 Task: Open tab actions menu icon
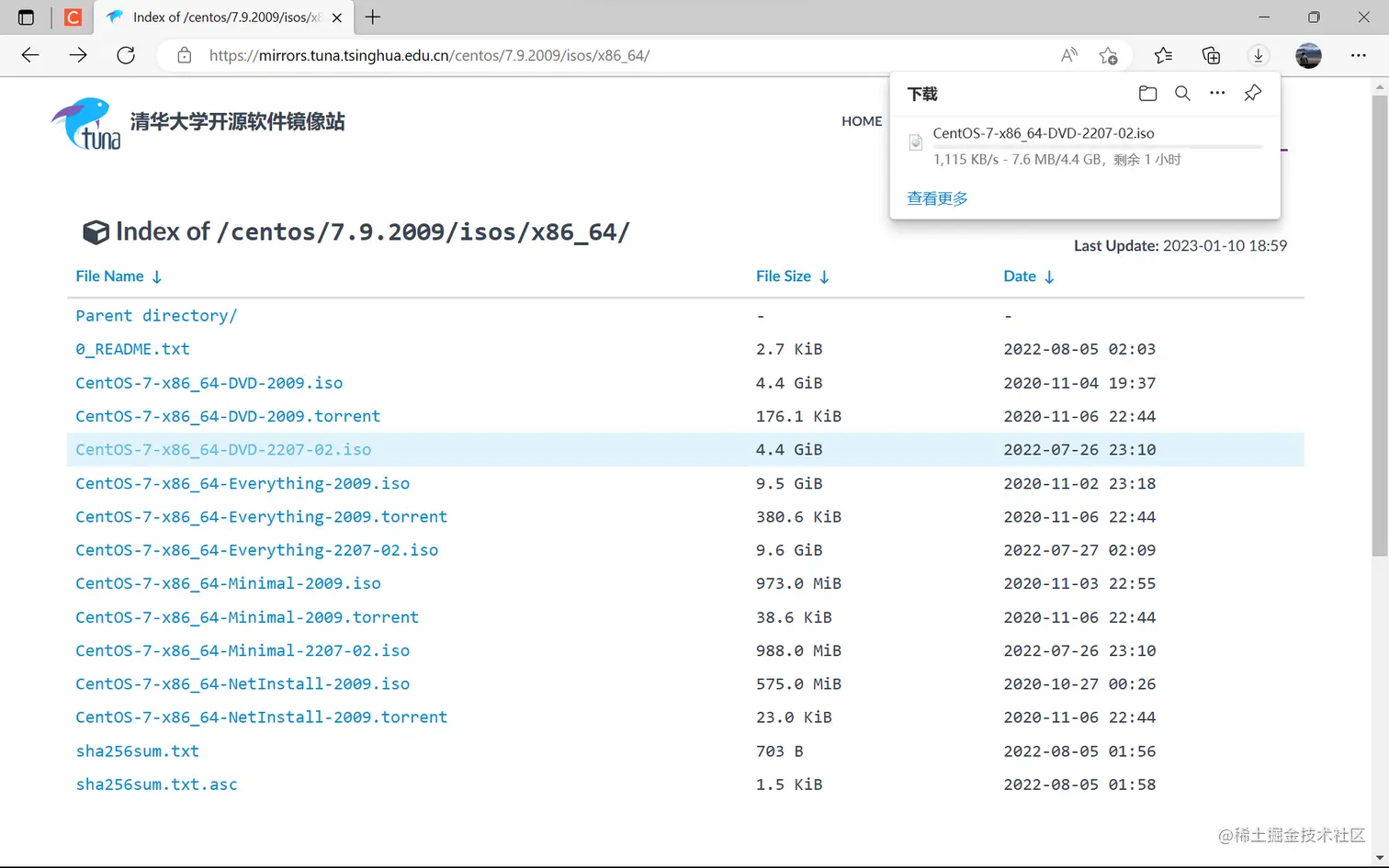click(x=26, y=17)
